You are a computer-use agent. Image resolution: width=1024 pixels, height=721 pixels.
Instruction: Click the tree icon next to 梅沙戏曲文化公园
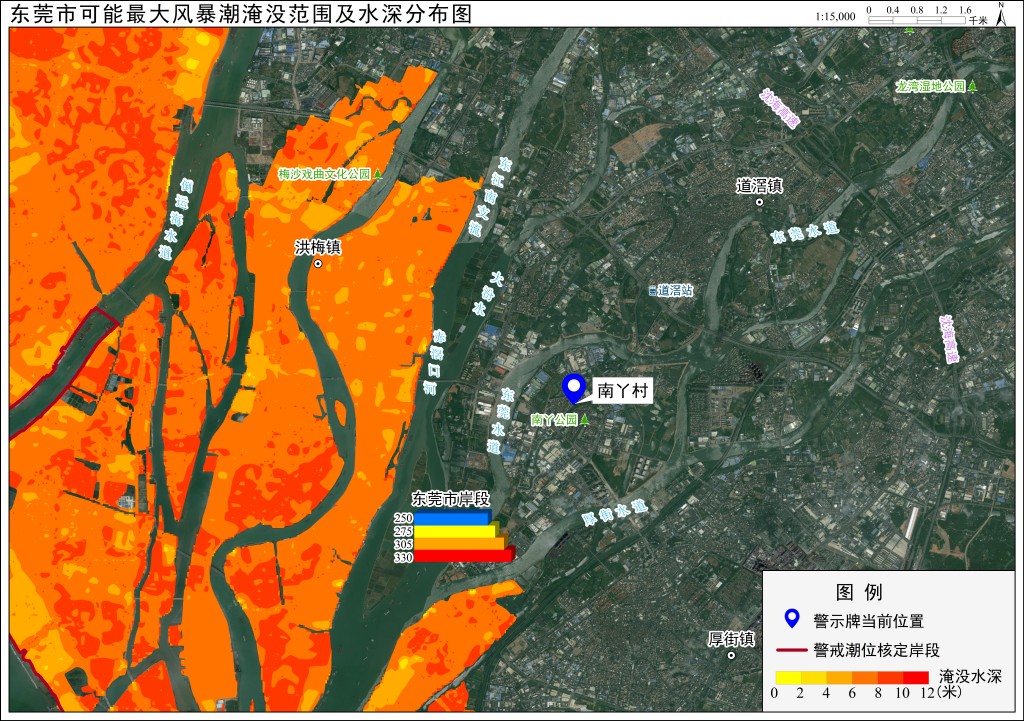(377, 174)
